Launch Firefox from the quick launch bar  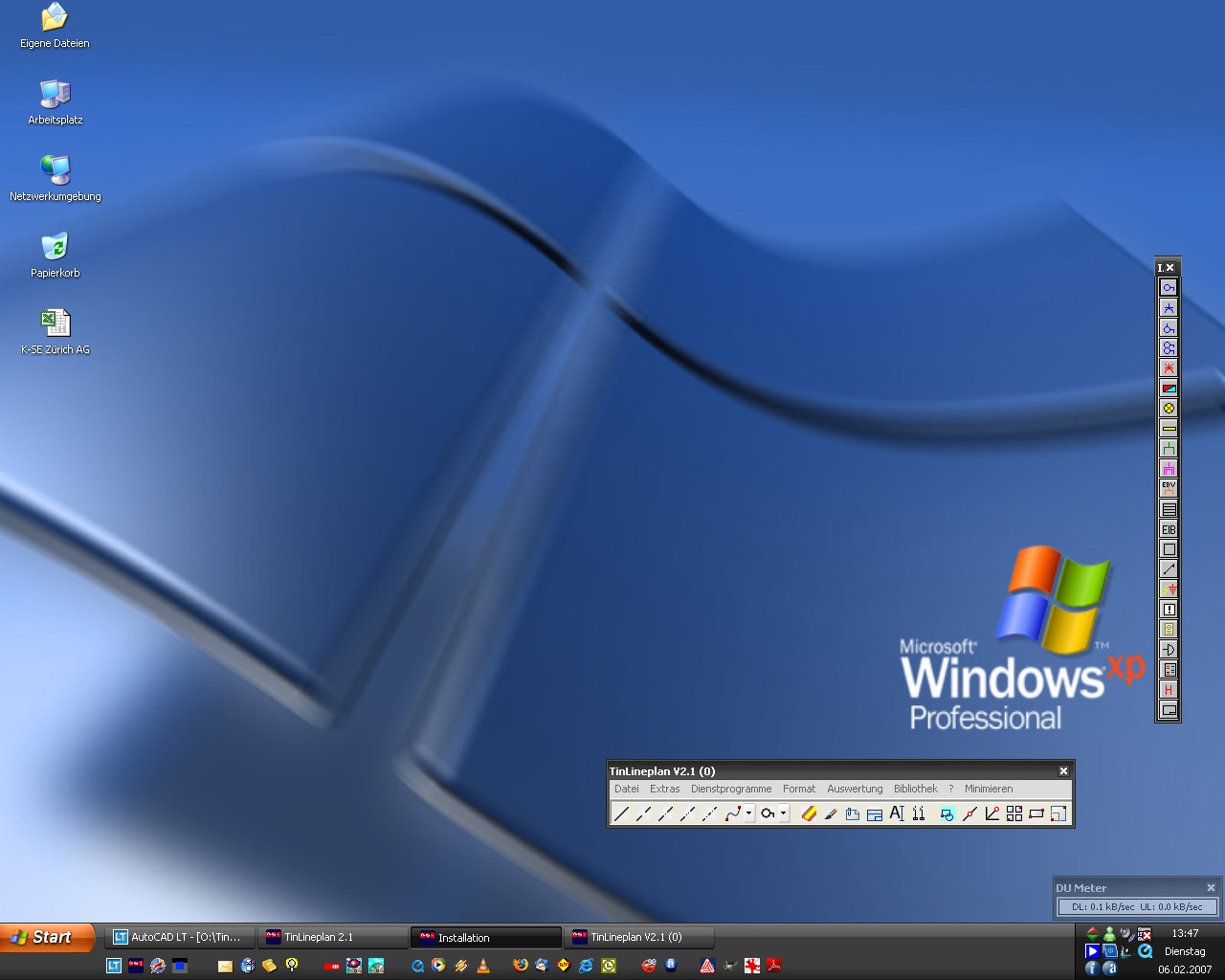520,966
